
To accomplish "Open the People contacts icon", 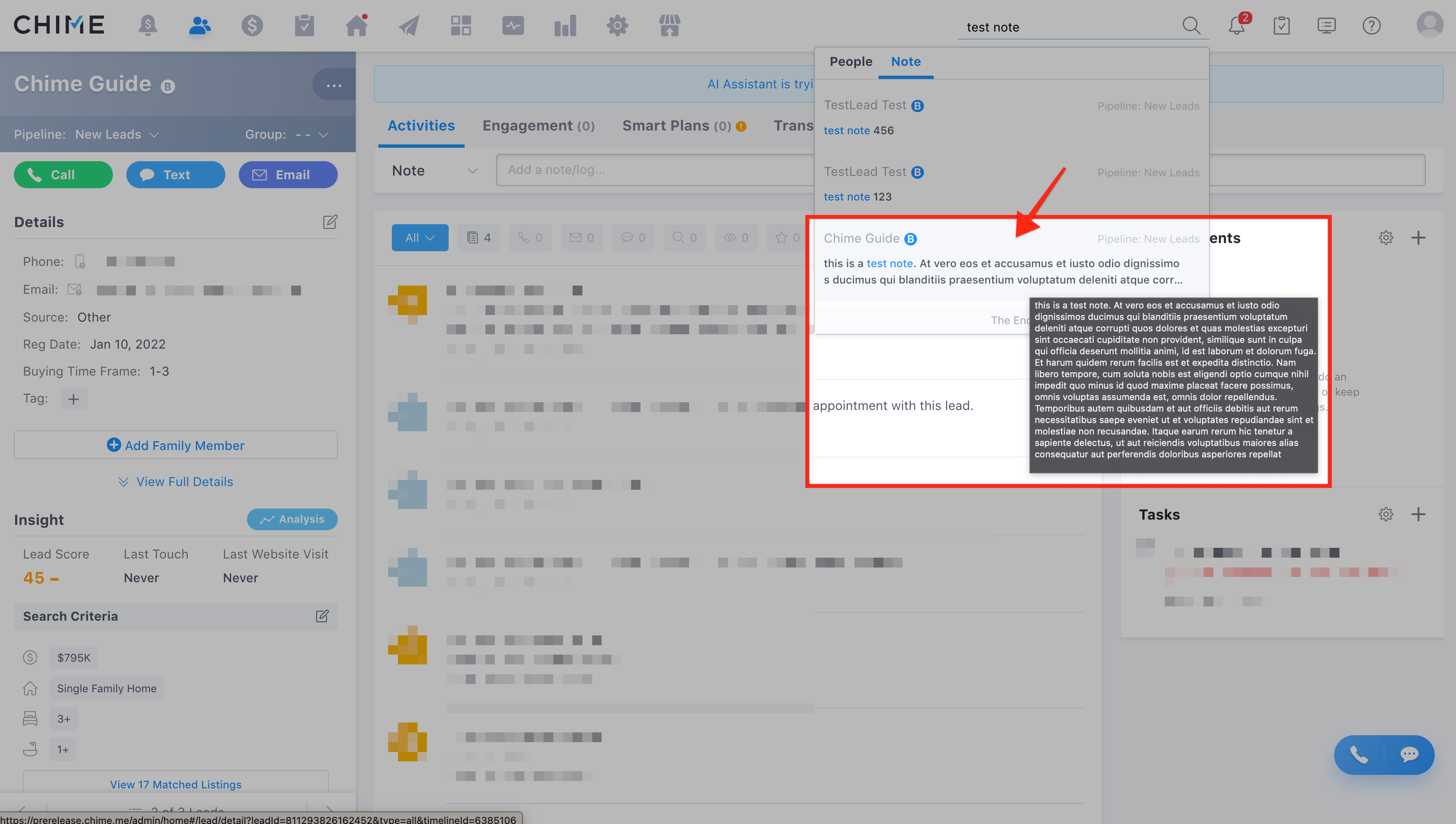I will tap(200, 25).
